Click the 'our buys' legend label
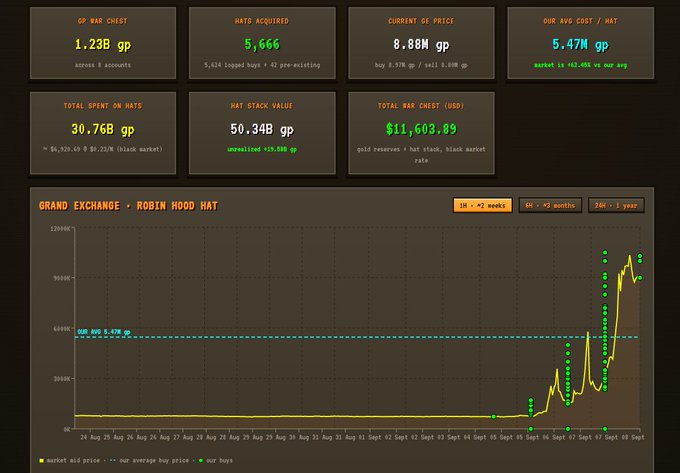680x473 pixels. (x=219, y=460)
